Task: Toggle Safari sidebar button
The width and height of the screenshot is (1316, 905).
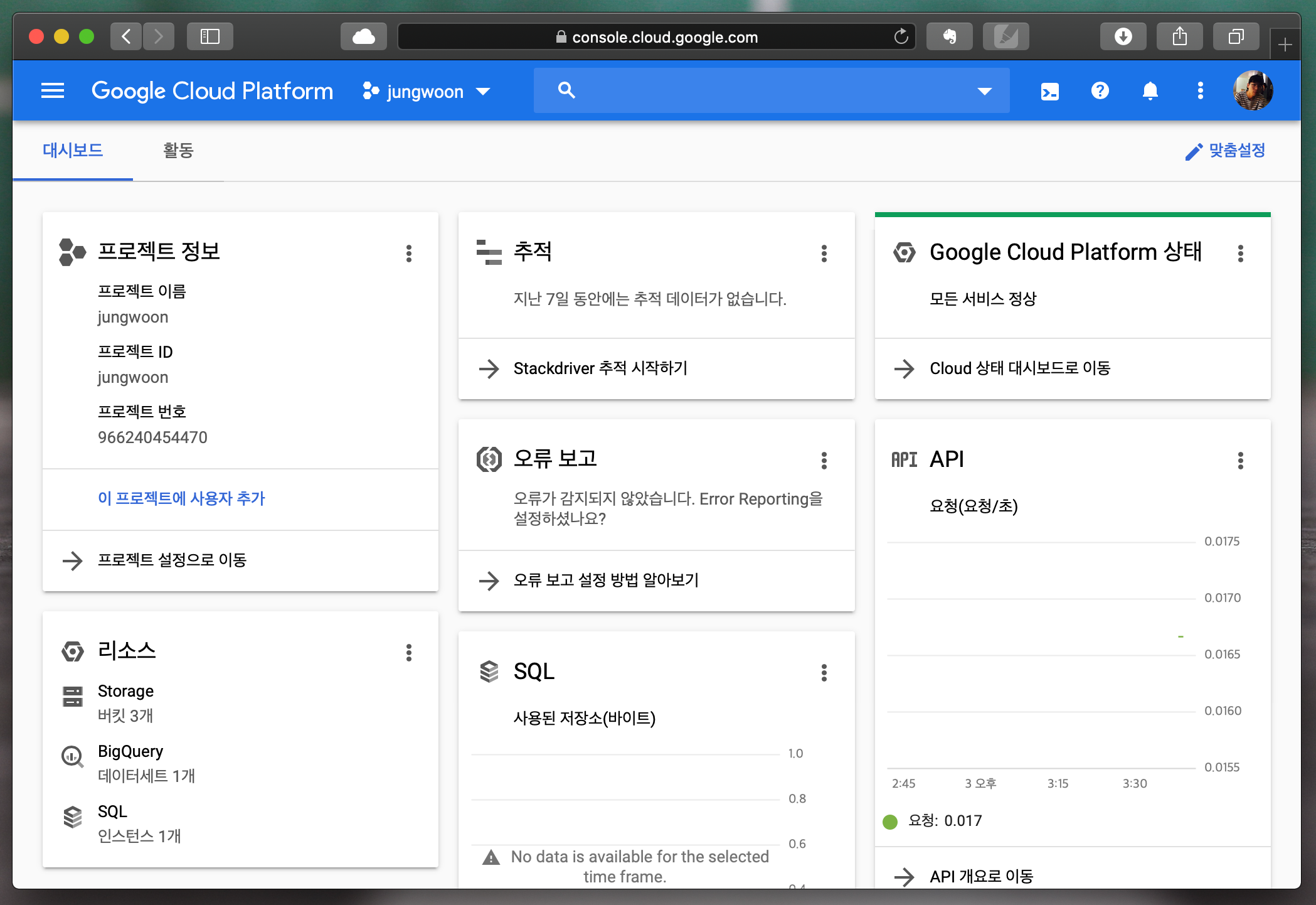Action: click(x=210, y=36)
